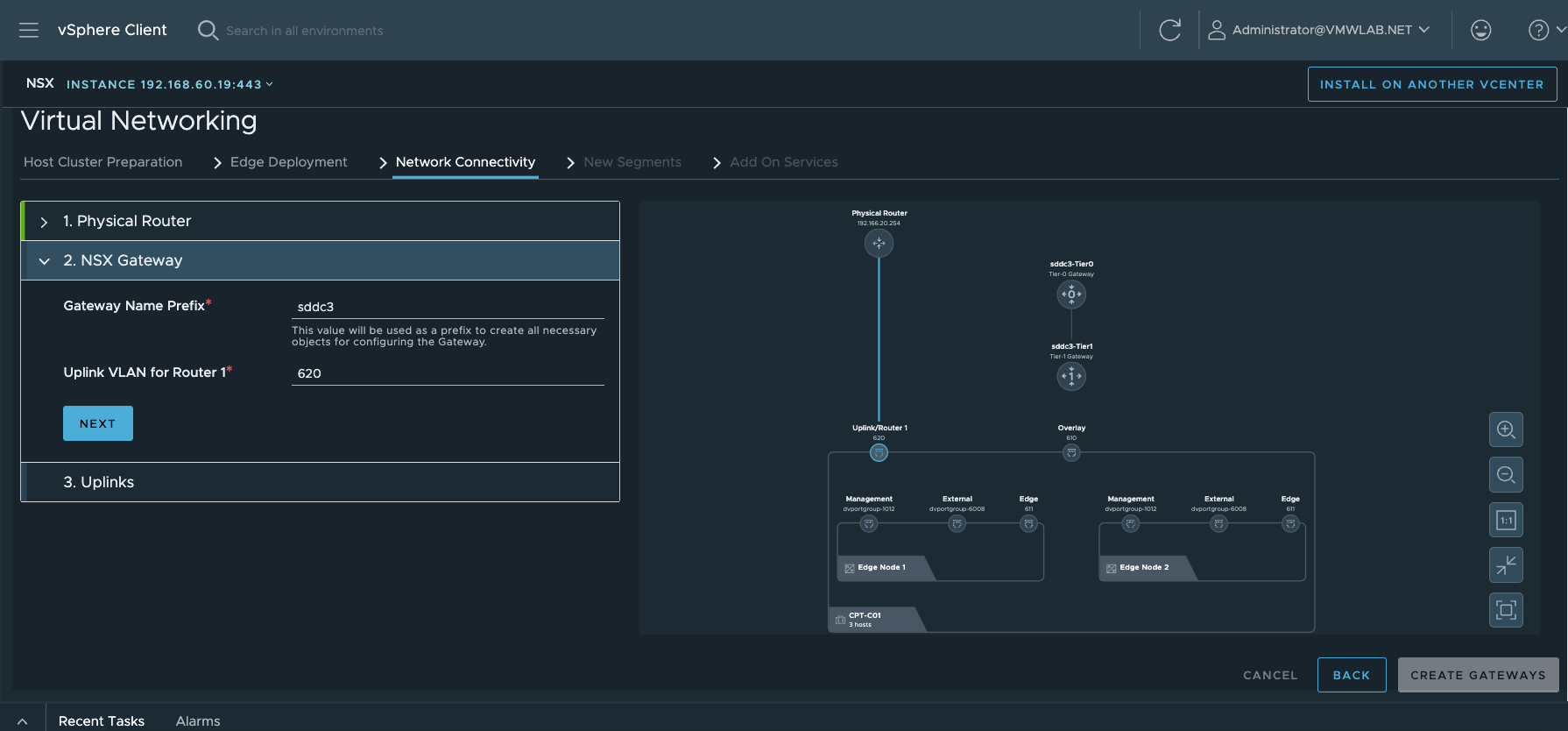Click Edge Node 1 External port icon
The image size is (1568, 731).
coord(957,524)
